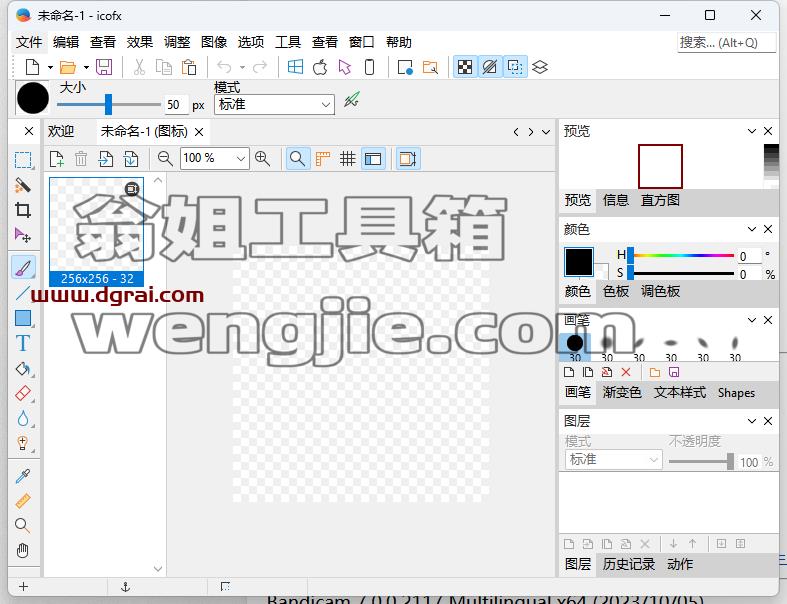This screenshot has height=604, width=787.
Task: Select the rectangular selection tool
Action: [x=23, y=160]
